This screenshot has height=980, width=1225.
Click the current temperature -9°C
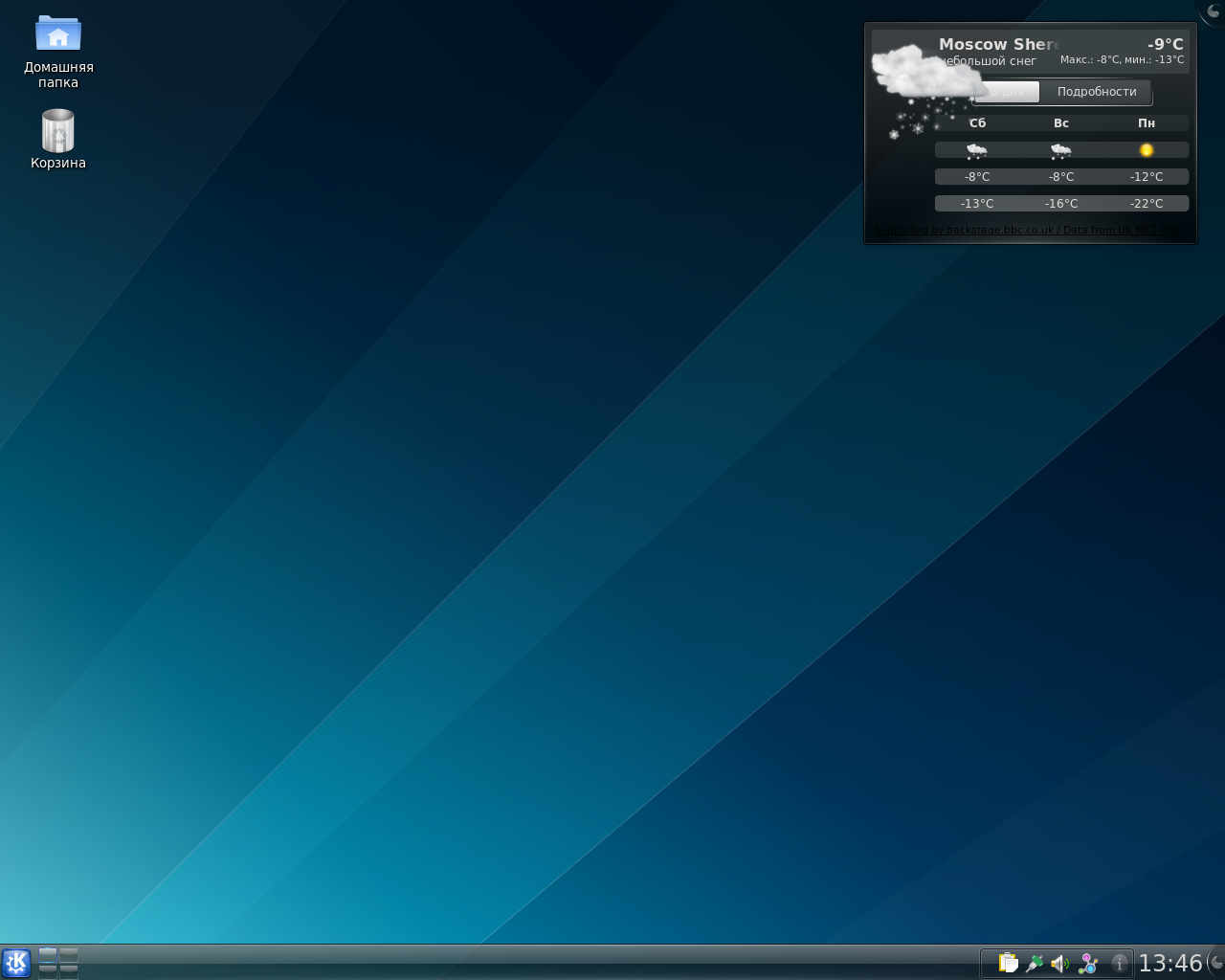(1166, 44)
